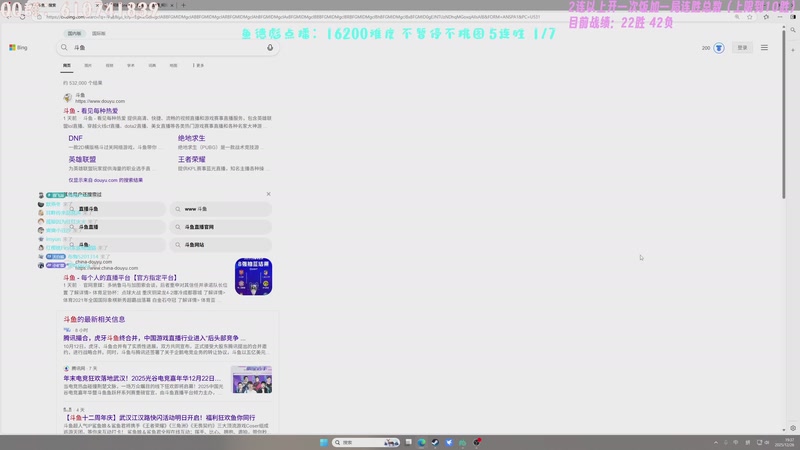
Task: Open the green app icon on taskbar
Action: pyautogui.click(x=462, y=442)
